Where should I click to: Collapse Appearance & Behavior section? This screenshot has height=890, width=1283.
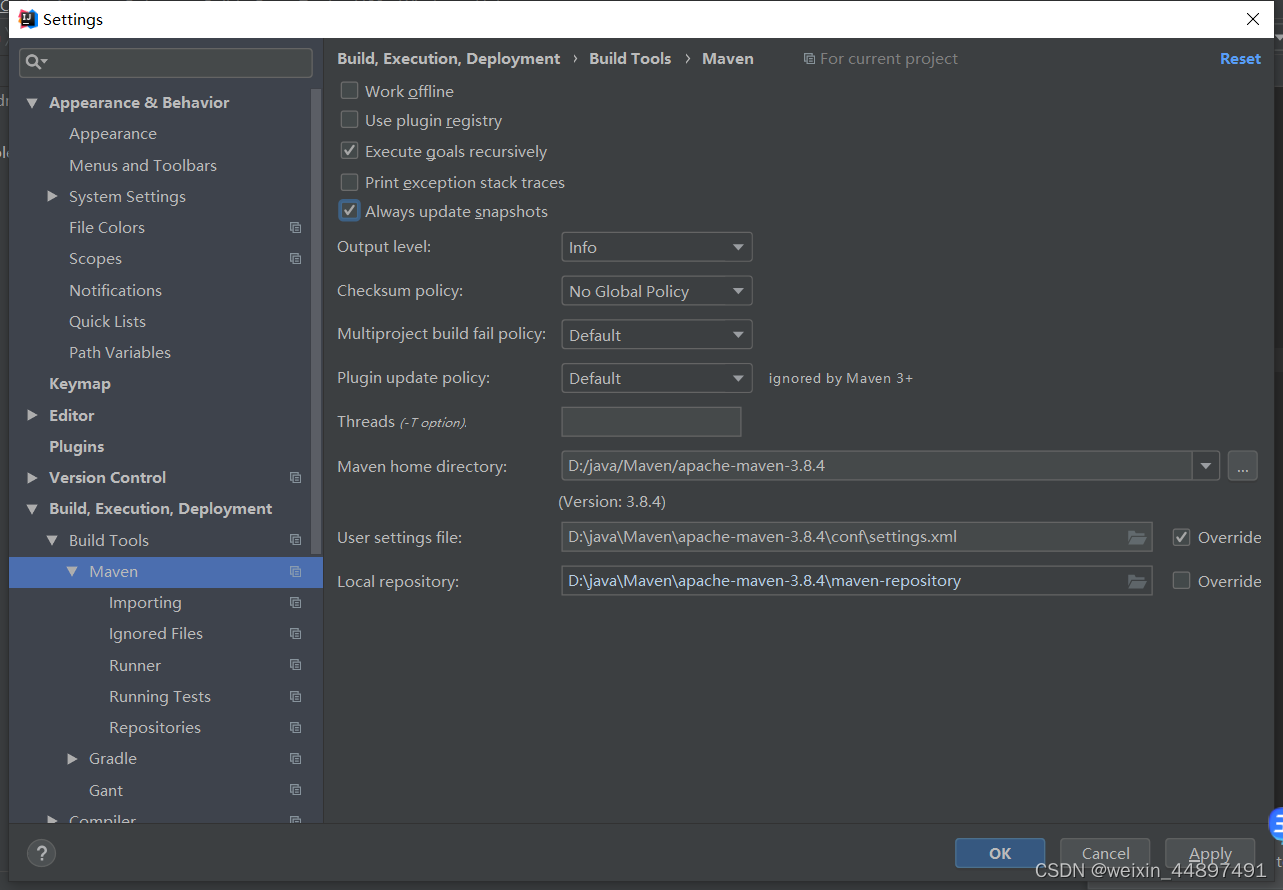(x=32, y=103)
